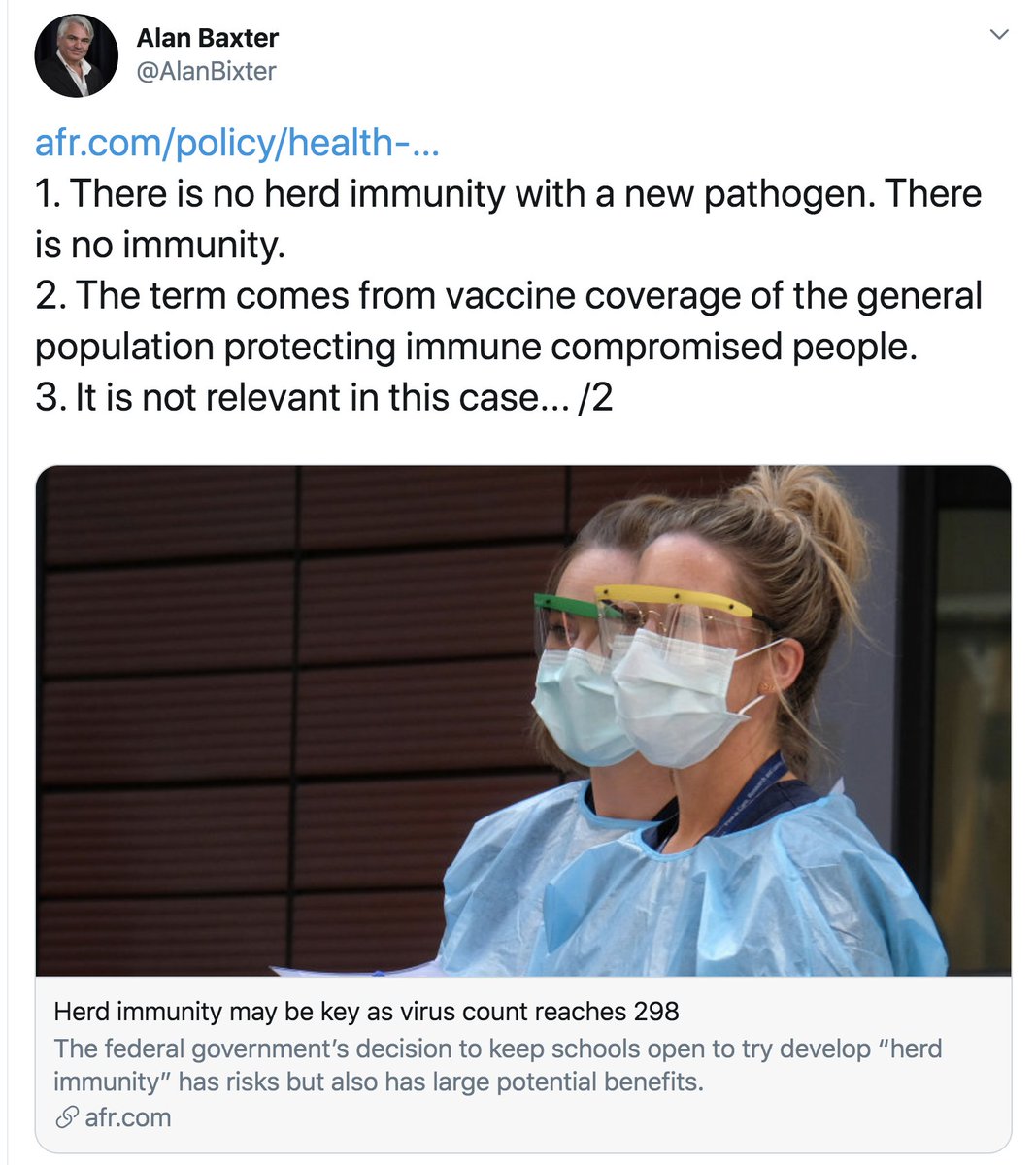The height and width of the screenshot is (1165, 1036).
Task: Click "population protecting immune compromised people" line
Action: coord(476,347)
